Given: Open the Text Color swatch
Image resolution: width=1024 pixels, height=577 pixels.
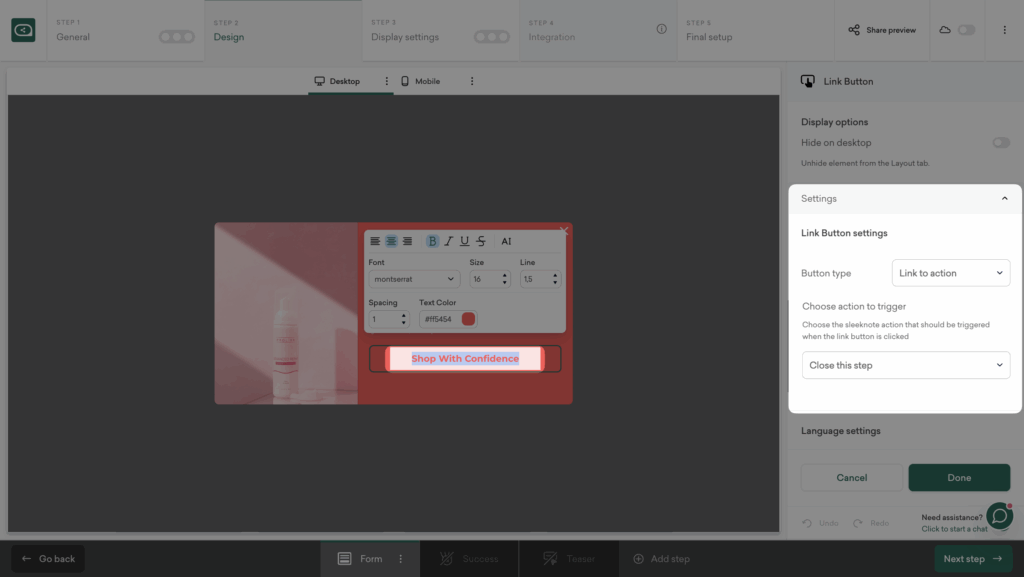Looking at the screenshot, I should click(468, 319).
